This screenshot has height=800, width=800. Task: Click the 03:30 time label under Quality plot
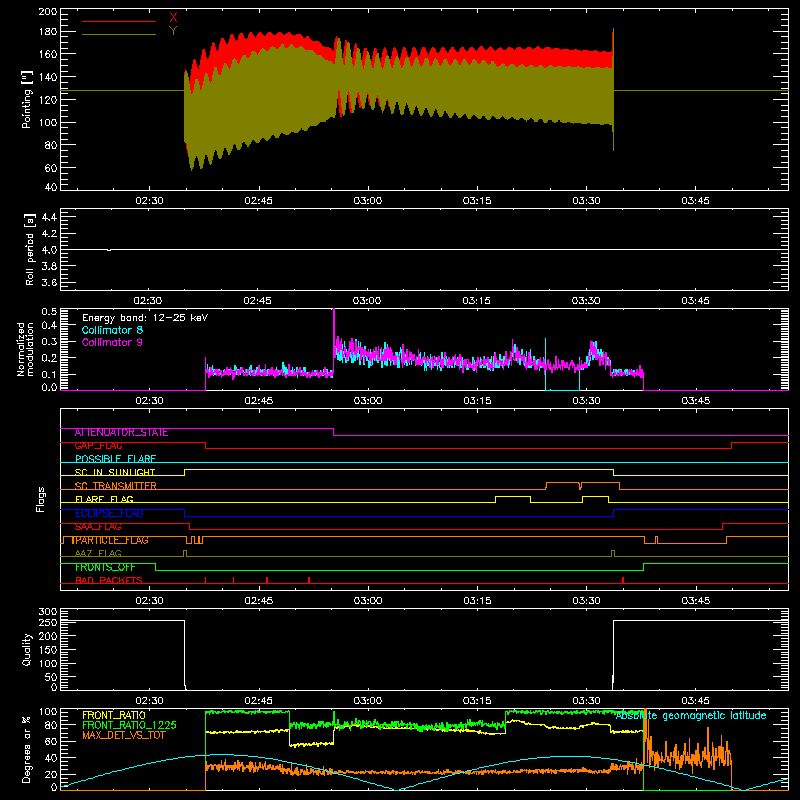click(x=586, y=701)
